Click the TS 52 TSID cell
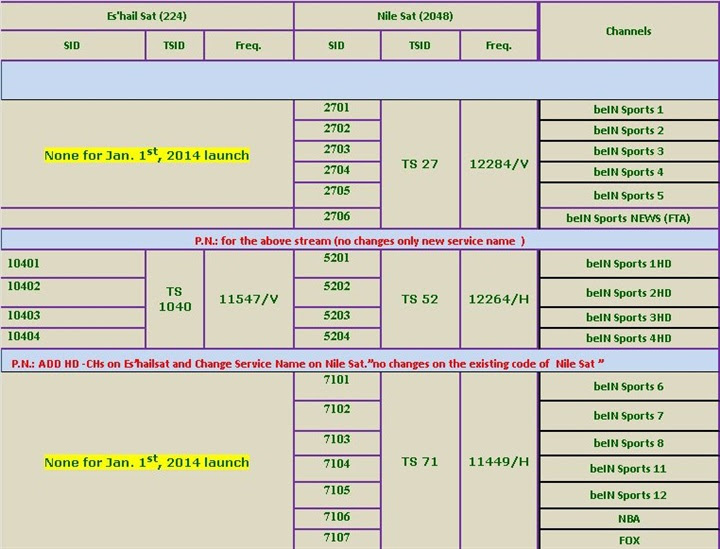The height and width of the screenshot is (549, 720). pos(420,299)
